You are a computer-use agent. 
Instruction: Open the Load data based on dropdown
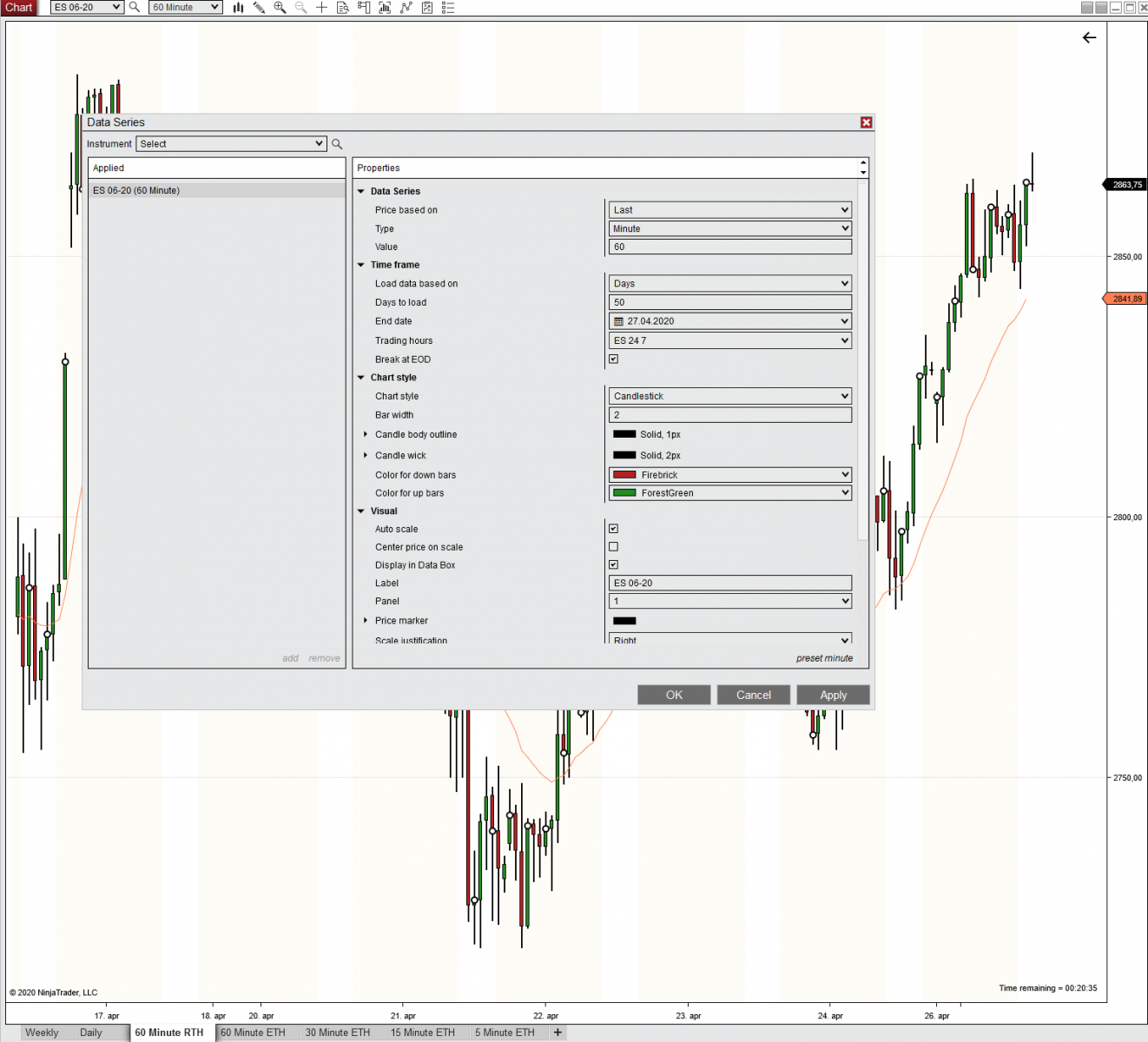pyautogui.click(x=730, y=283)
